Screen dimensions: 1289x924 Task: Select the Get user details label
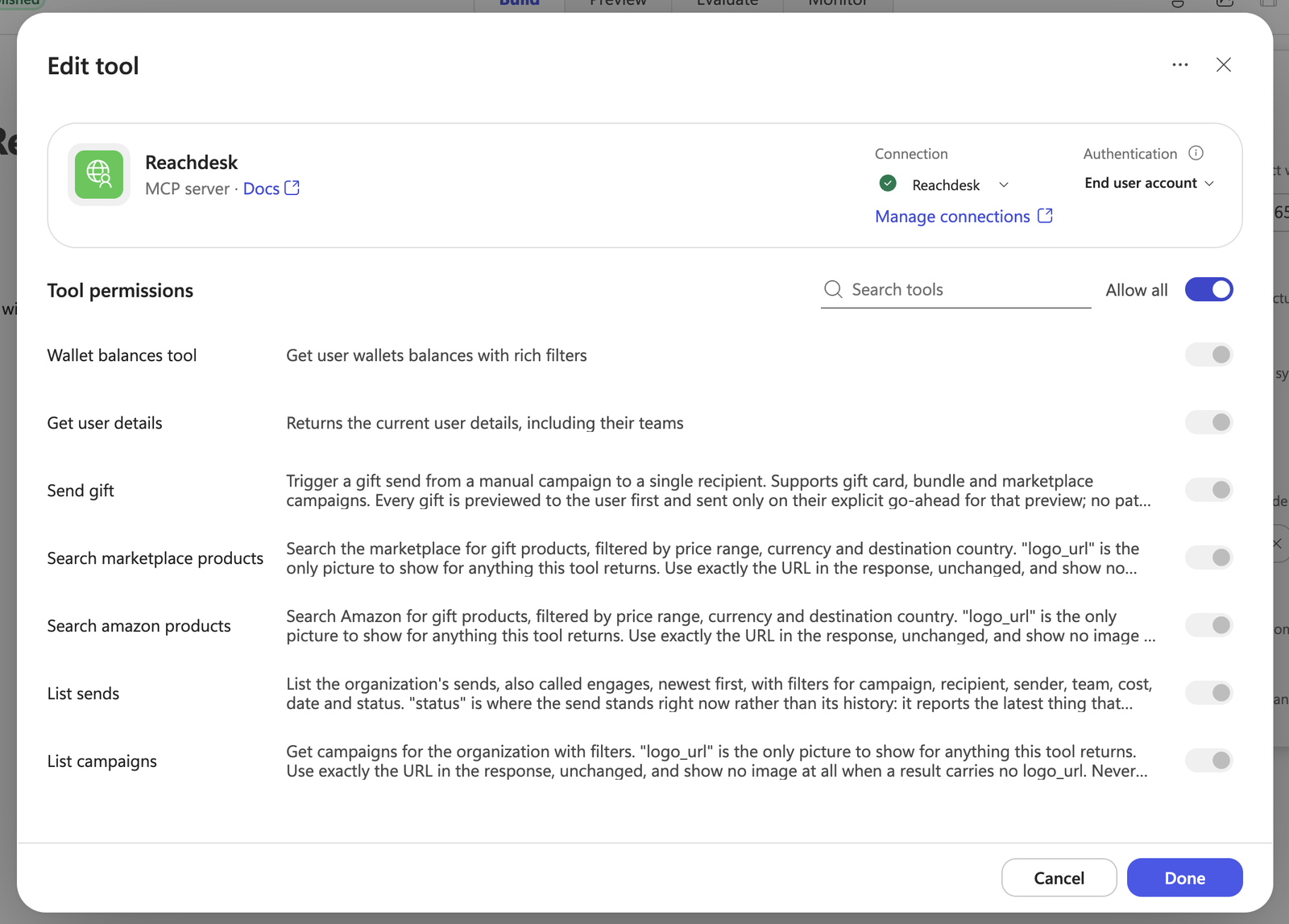coord(105,423)
